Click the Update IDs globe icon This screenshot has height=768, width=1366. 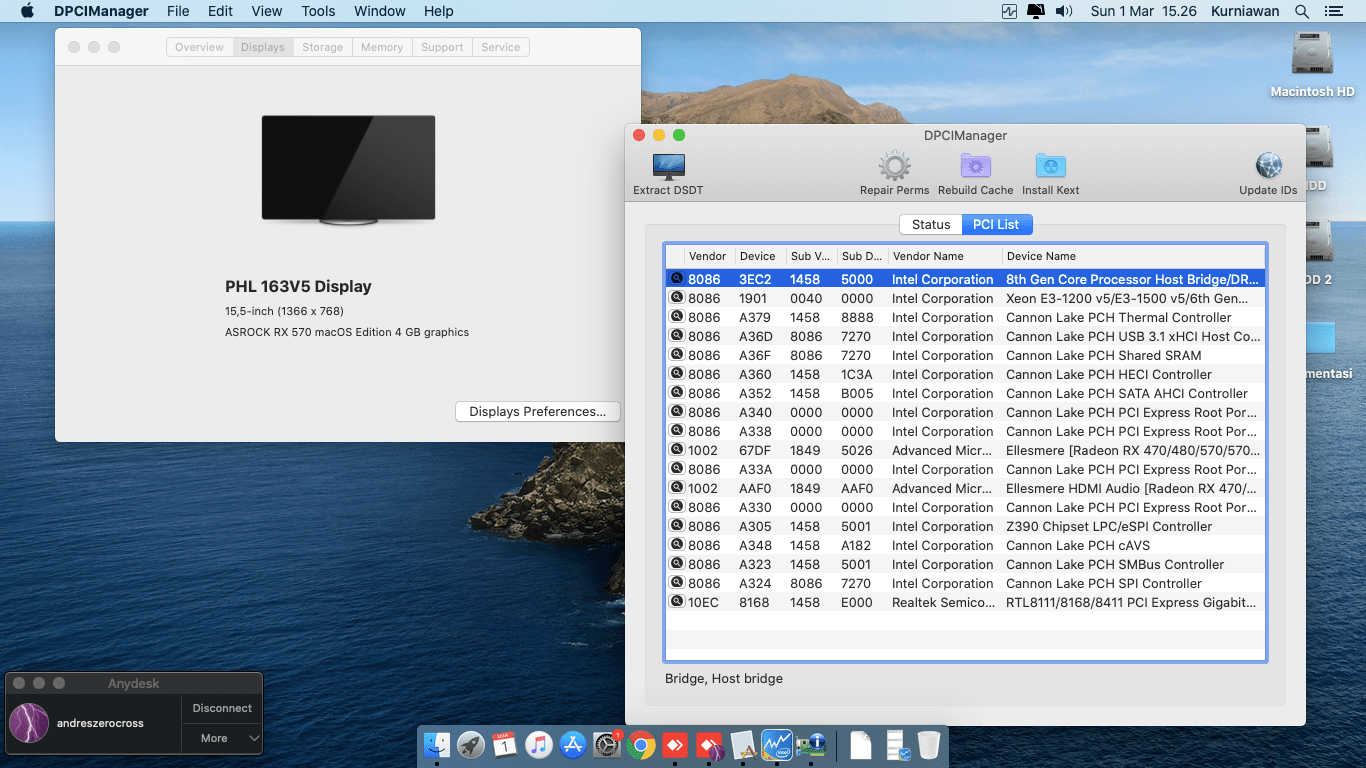pyautogui.click(x=1268, y=166)
